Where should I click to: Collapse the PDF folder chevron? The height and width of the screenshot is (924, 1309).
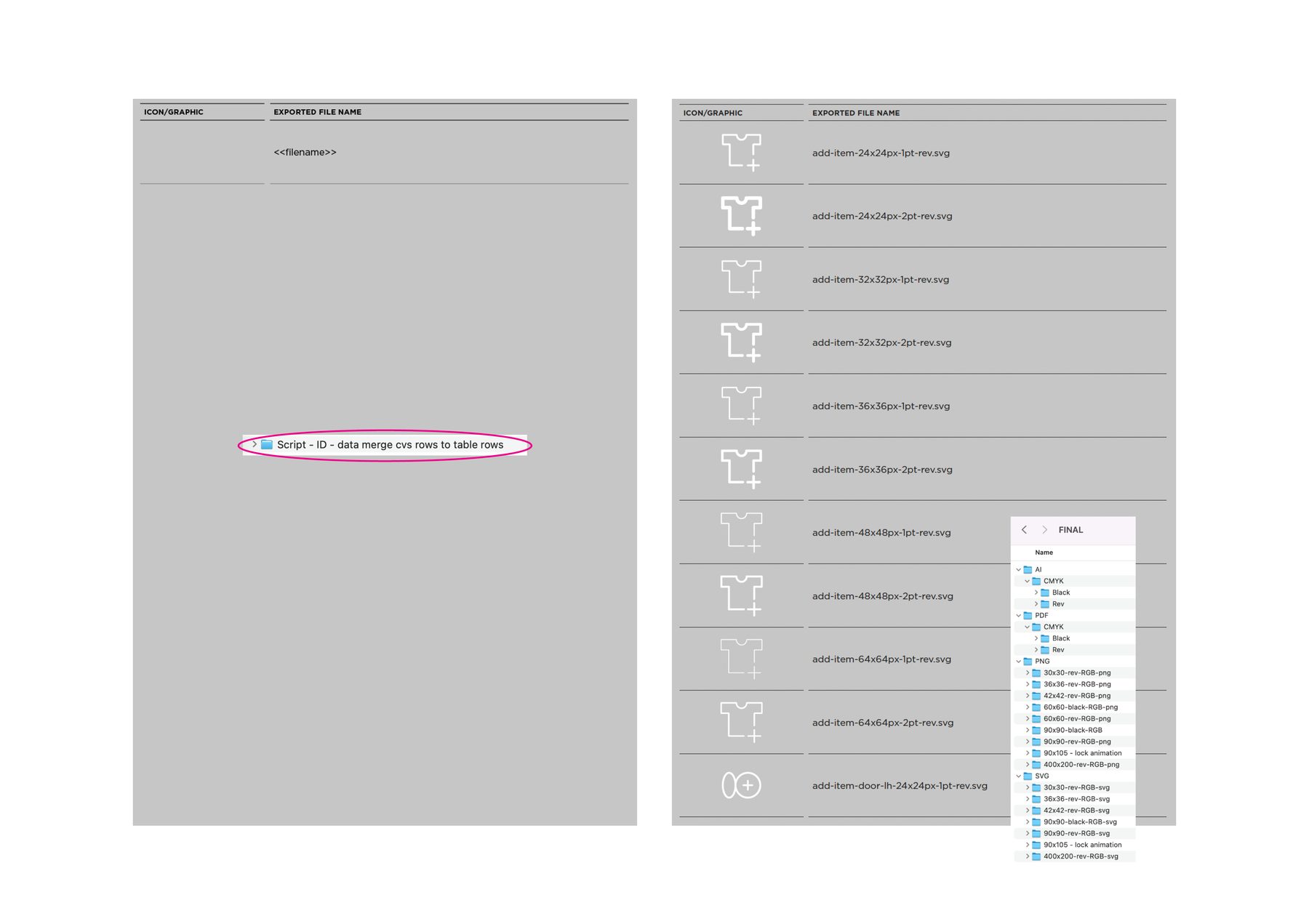tap(1018, 616)
